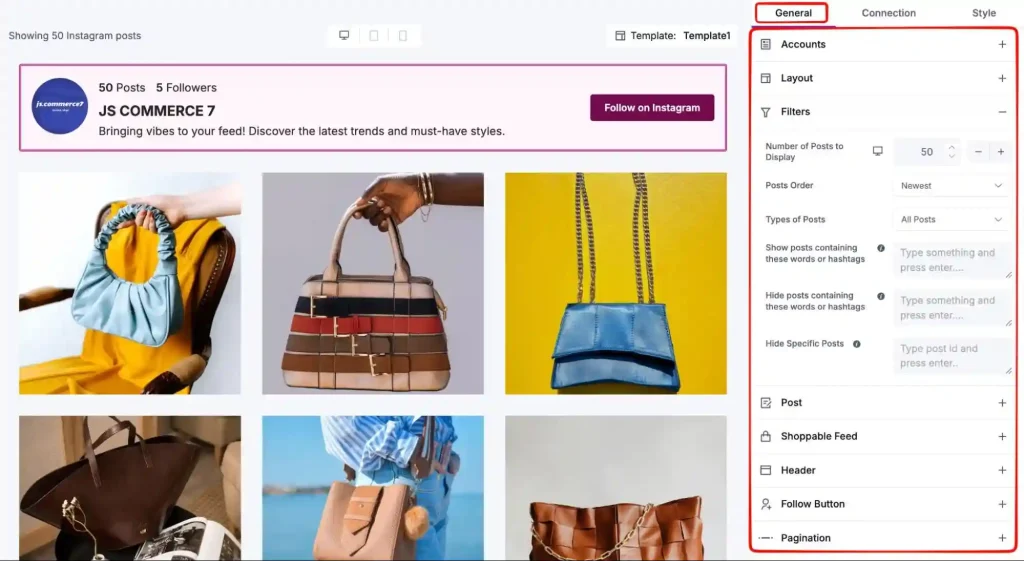Click the down arrow in post count field
The width and height of the screenshot is (1024, 561).
point(952,156)
